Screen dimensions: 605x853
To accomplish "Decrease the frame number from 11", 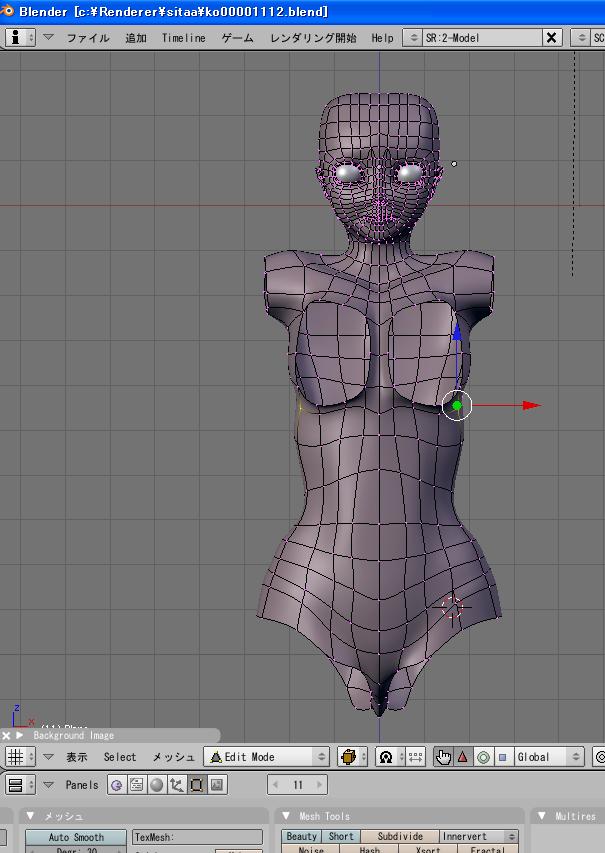I will 275,784.
